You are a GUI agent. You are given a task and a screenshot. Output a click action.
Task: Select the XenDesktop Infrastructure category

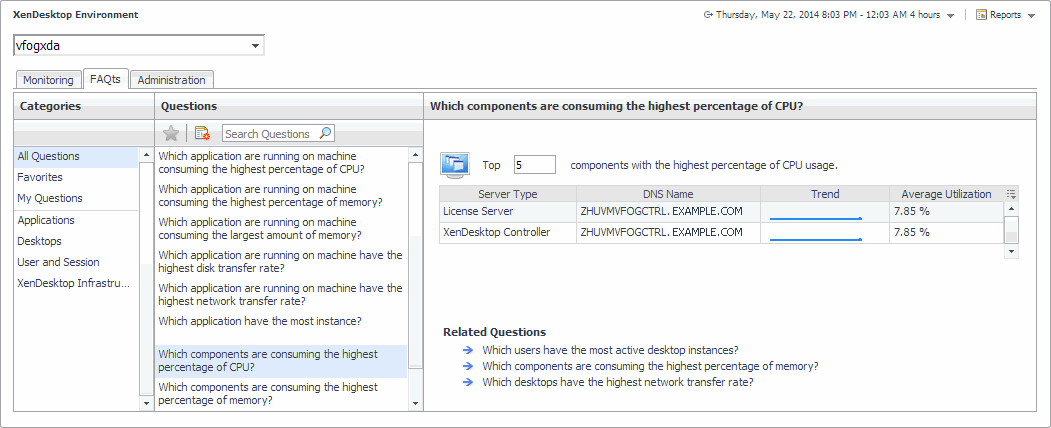tap(74, 283)
